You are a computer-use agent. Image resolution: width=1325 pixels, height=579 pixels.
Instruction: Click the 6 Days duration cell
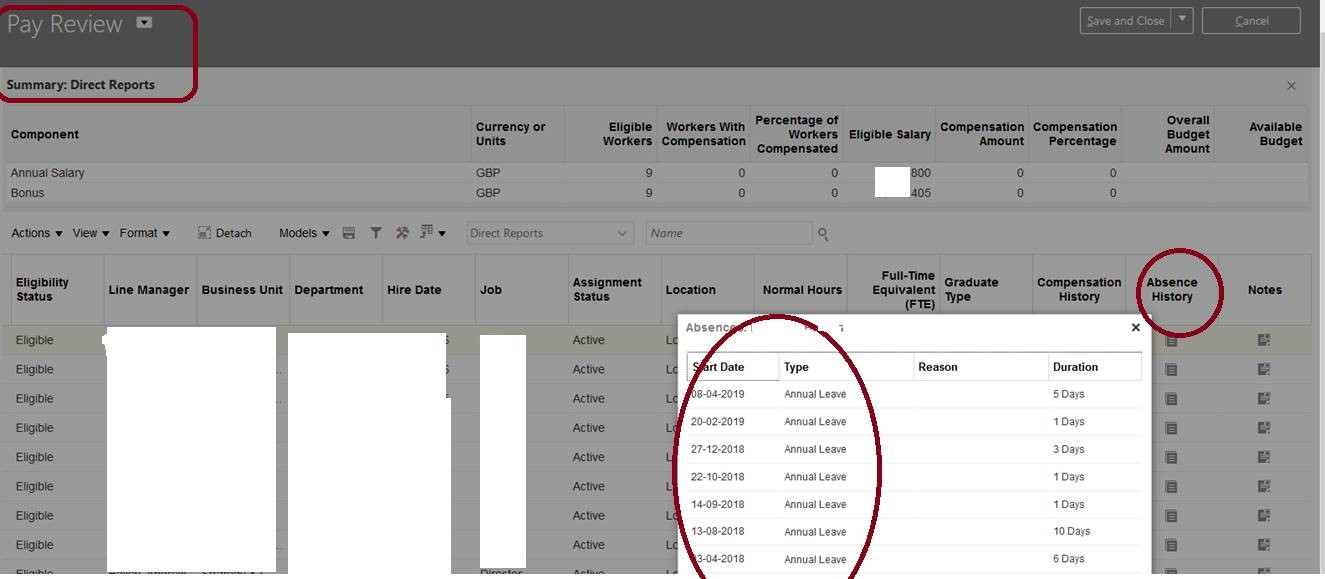pyautogui.click(x=1068, y=559)
